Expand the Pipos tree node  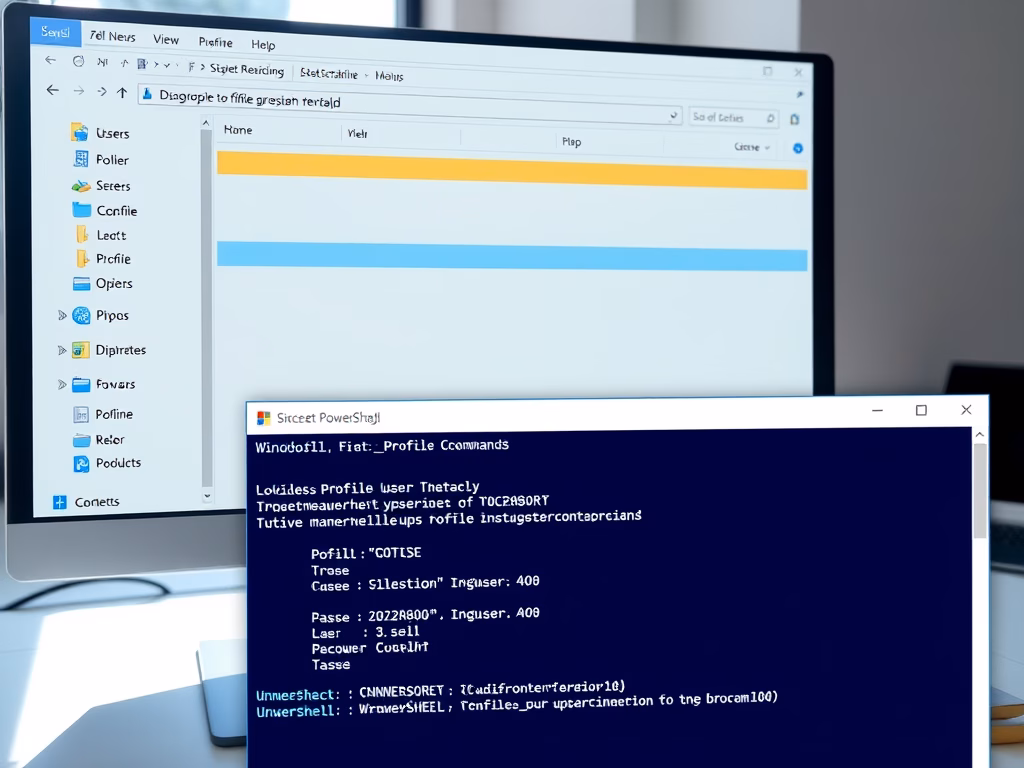click(62, 316)
